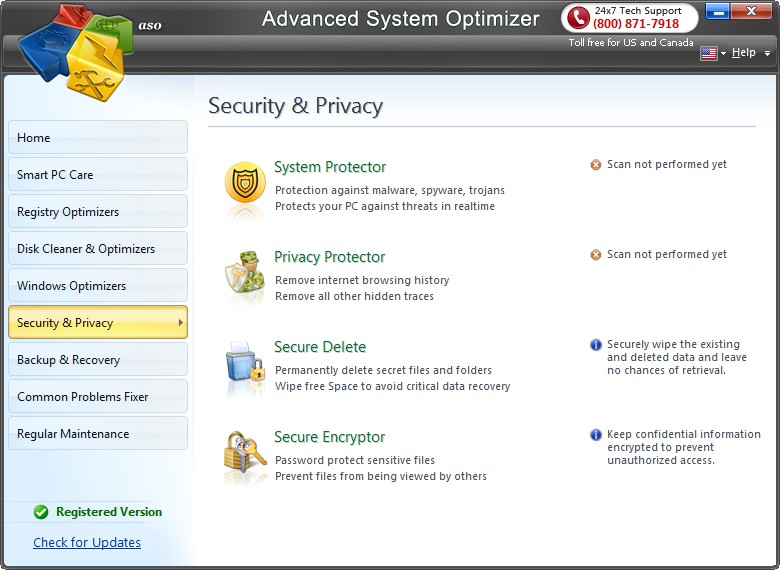
Task: Click the tech support phone number (800) 871-7918
Action: click(x=636, y=23)
